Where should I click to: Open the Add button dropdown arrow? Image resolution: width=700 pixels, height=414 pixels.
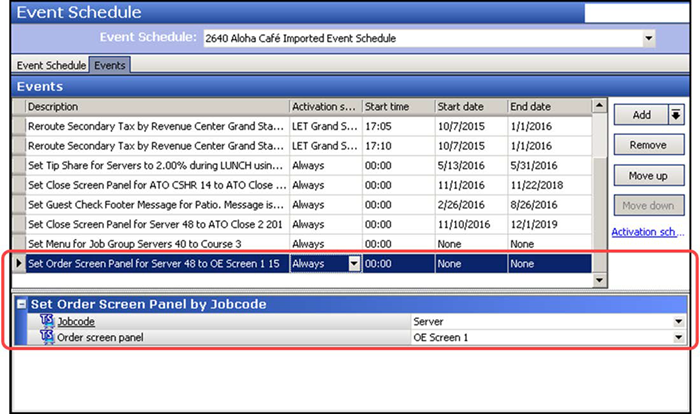pos(675,115)
